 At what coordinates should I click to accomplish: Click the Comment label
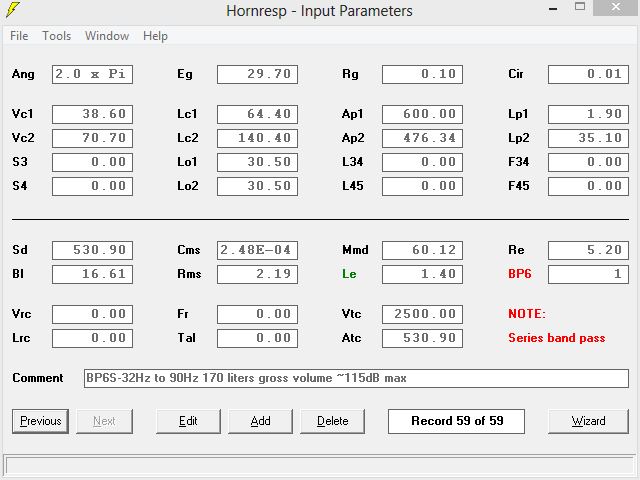38,378
